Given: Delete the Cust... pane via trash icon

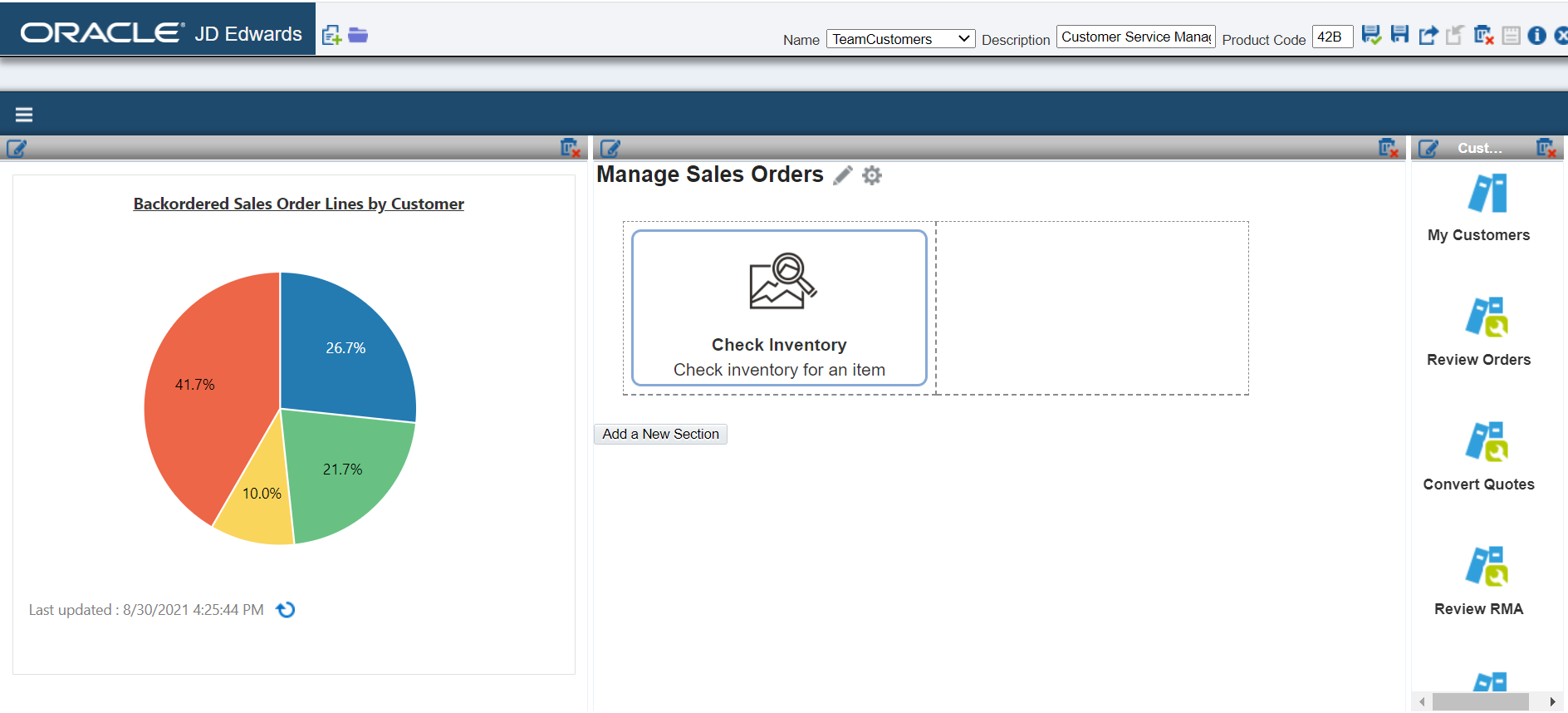Looking at the screenshot, I should point(1546,148).
